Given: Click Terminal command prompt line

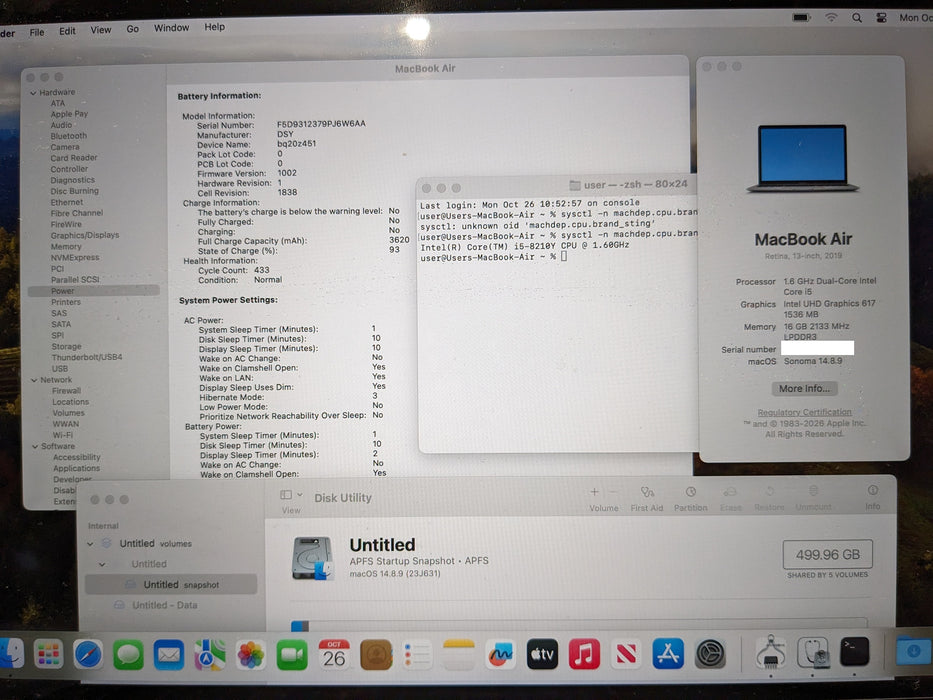Looking at the screenshot, I should pyautogui.click(x=493, y=257).
